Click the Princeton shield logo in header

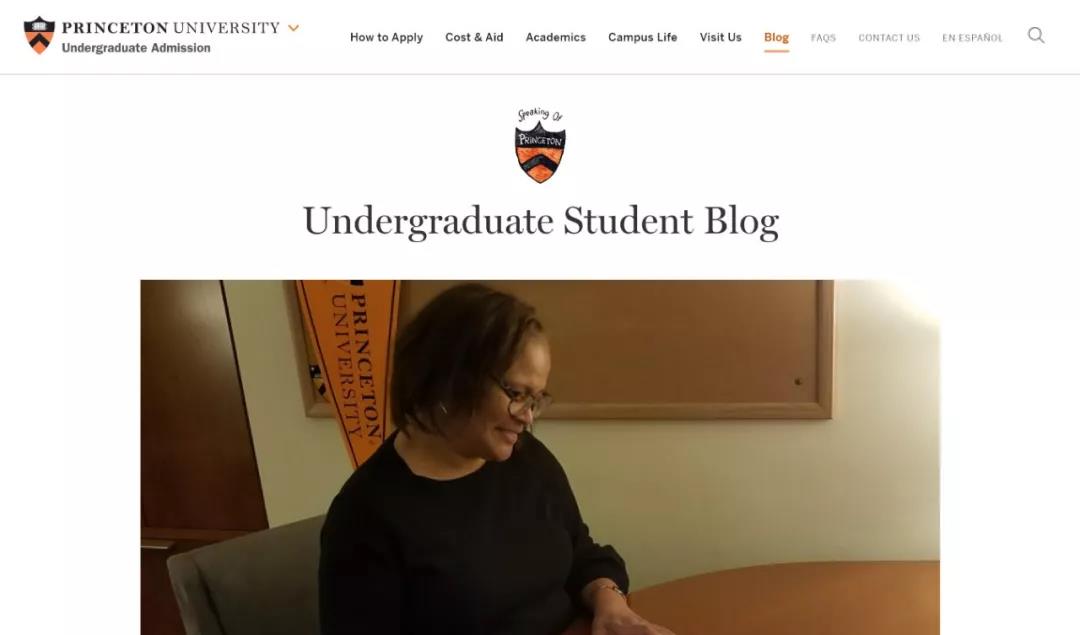[x=39, y=35]
